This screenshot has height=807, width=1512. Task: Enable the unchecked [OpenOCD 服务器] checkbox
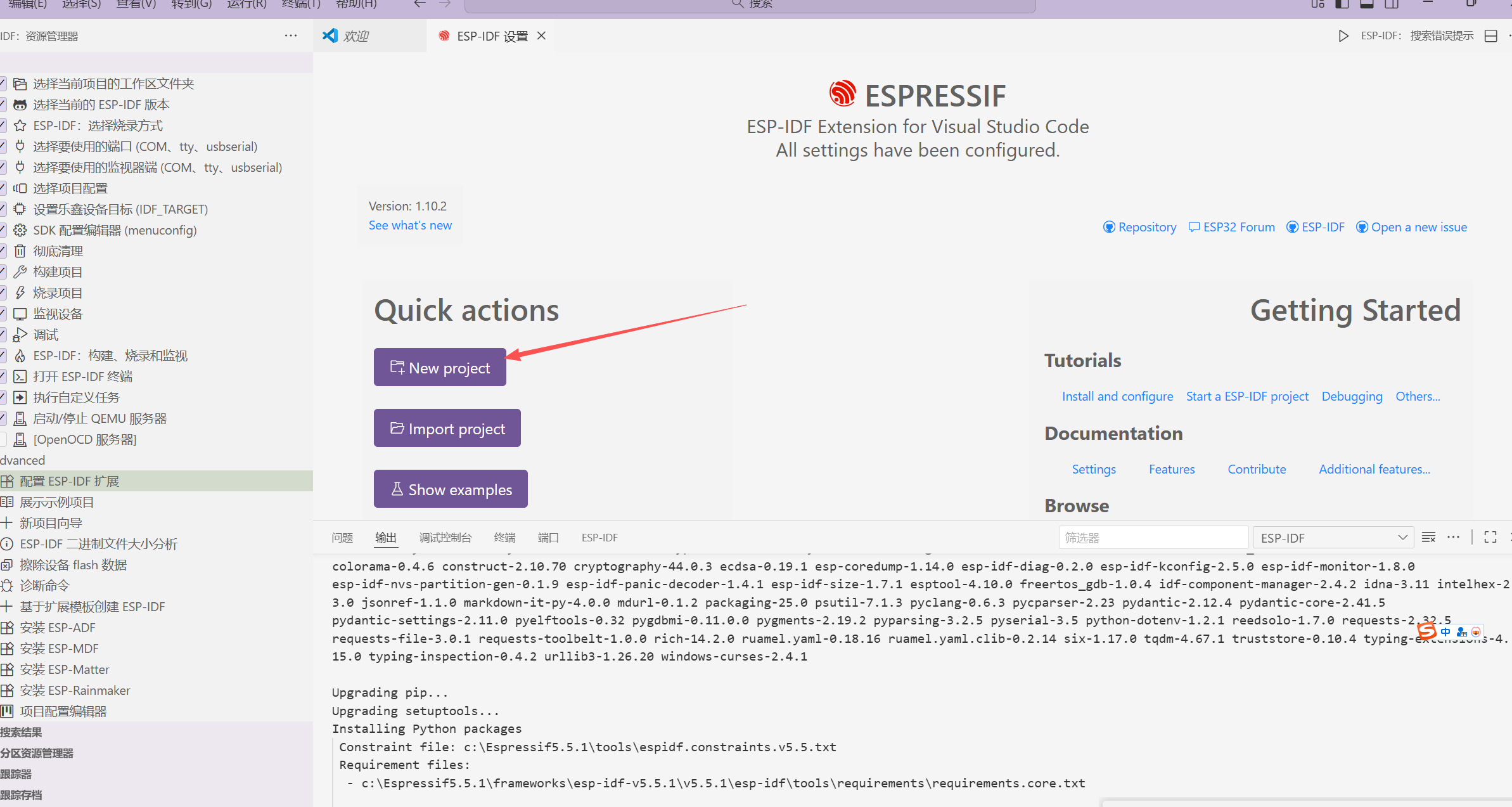(x=3, y=439)
